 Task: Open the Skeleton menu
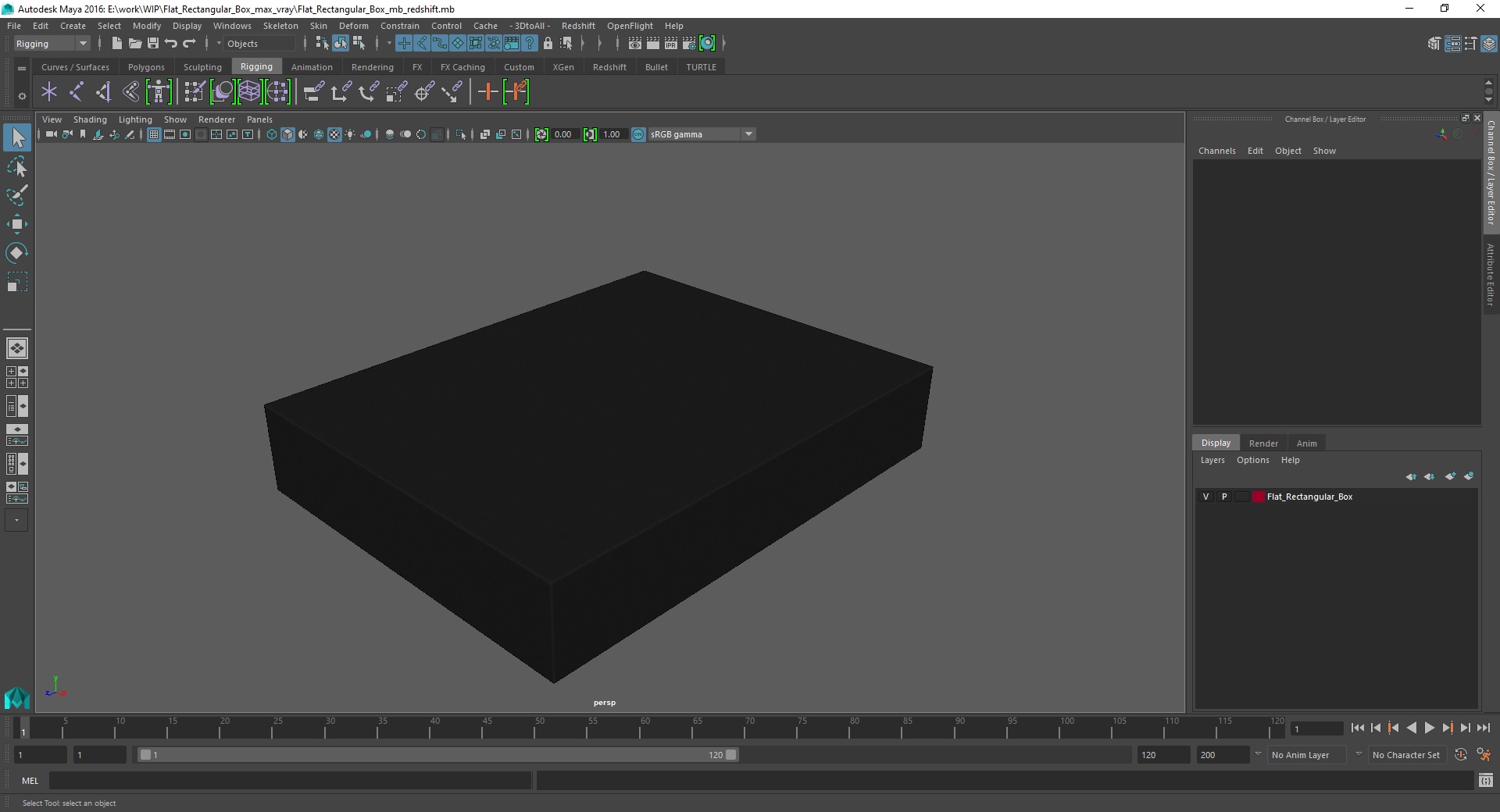[280, 26]
